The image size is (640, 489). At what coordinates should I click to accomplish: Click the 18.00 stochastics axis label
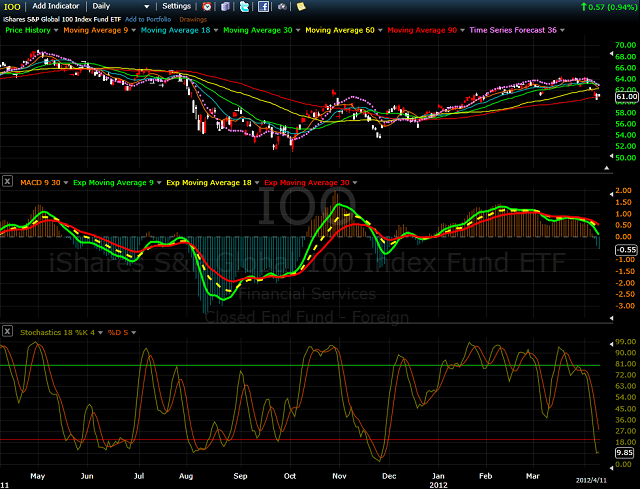625,442
